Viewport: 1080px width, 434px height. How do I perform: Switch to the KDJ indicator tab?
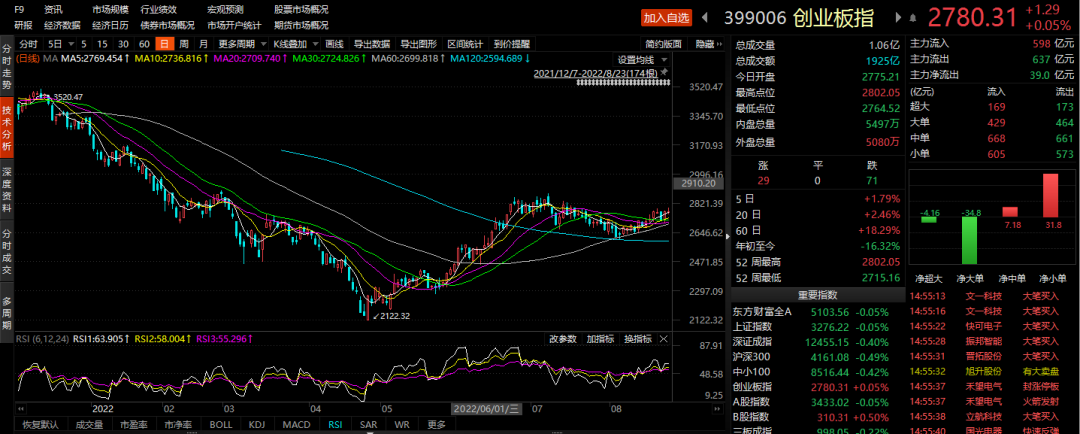[258, 424]
